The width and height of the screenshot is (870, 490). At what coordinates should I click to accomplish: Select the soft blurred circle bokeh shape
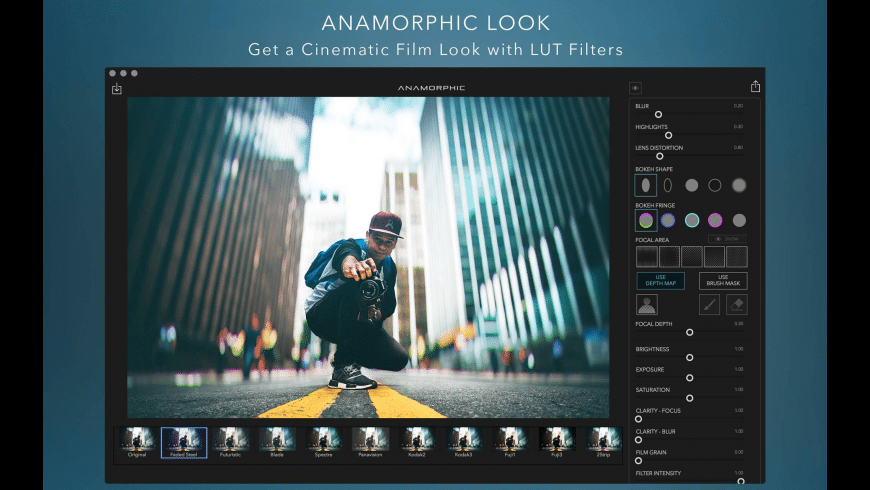(739, 185)
